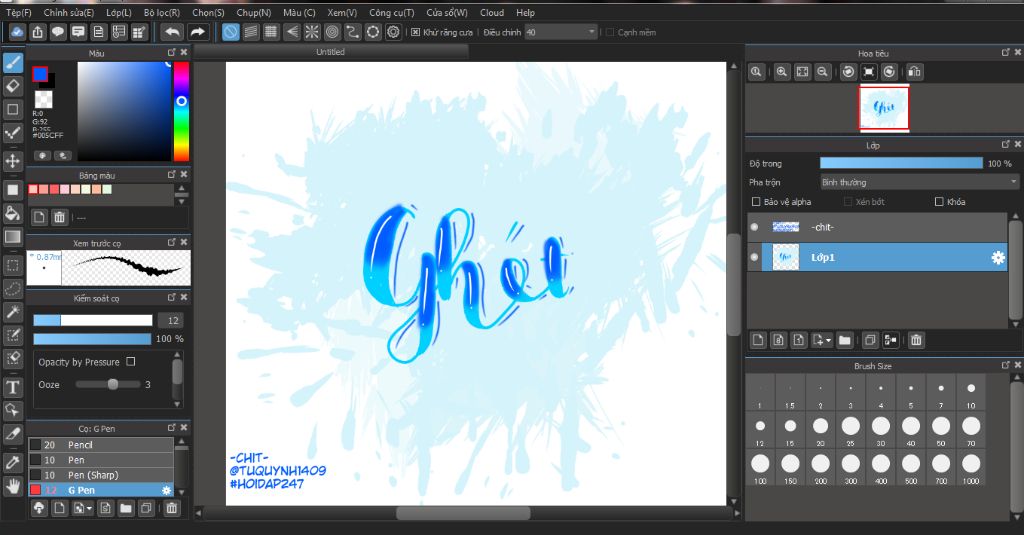The width and height of the screenshot is (1024, 535).
Task: Delete palette color with trash icon
Action: [59, 218]
